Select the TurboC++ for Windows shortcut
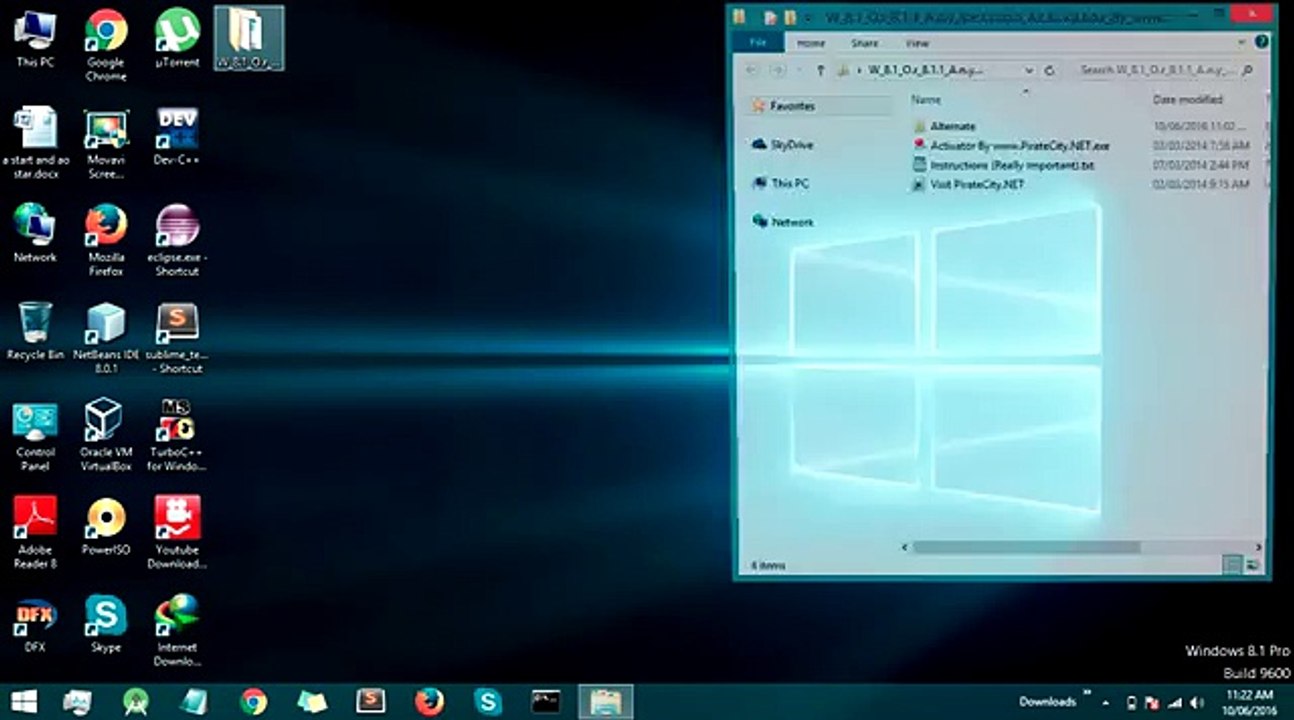The width and height of the screenshot is (1294, 720). click(x=177, y=436)
